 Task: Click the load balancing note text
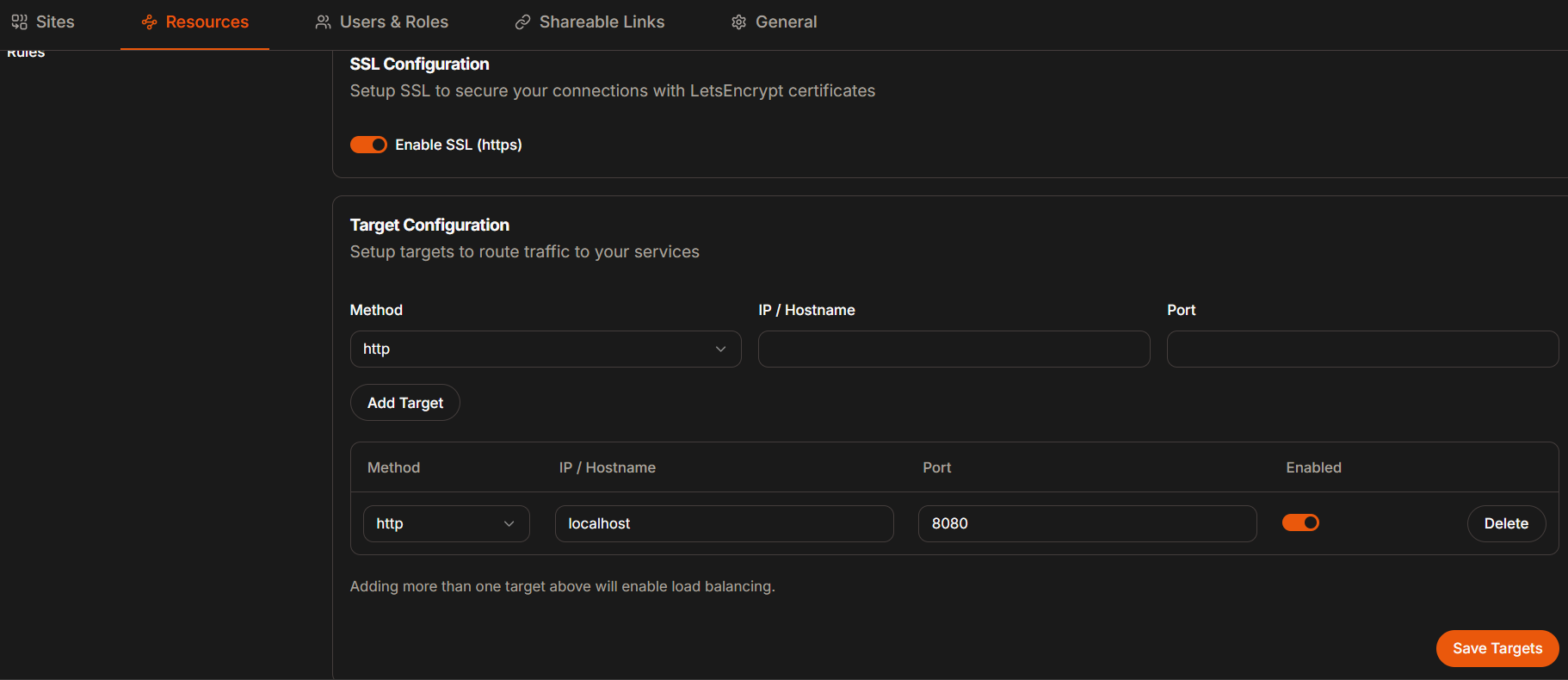(562, 586)
